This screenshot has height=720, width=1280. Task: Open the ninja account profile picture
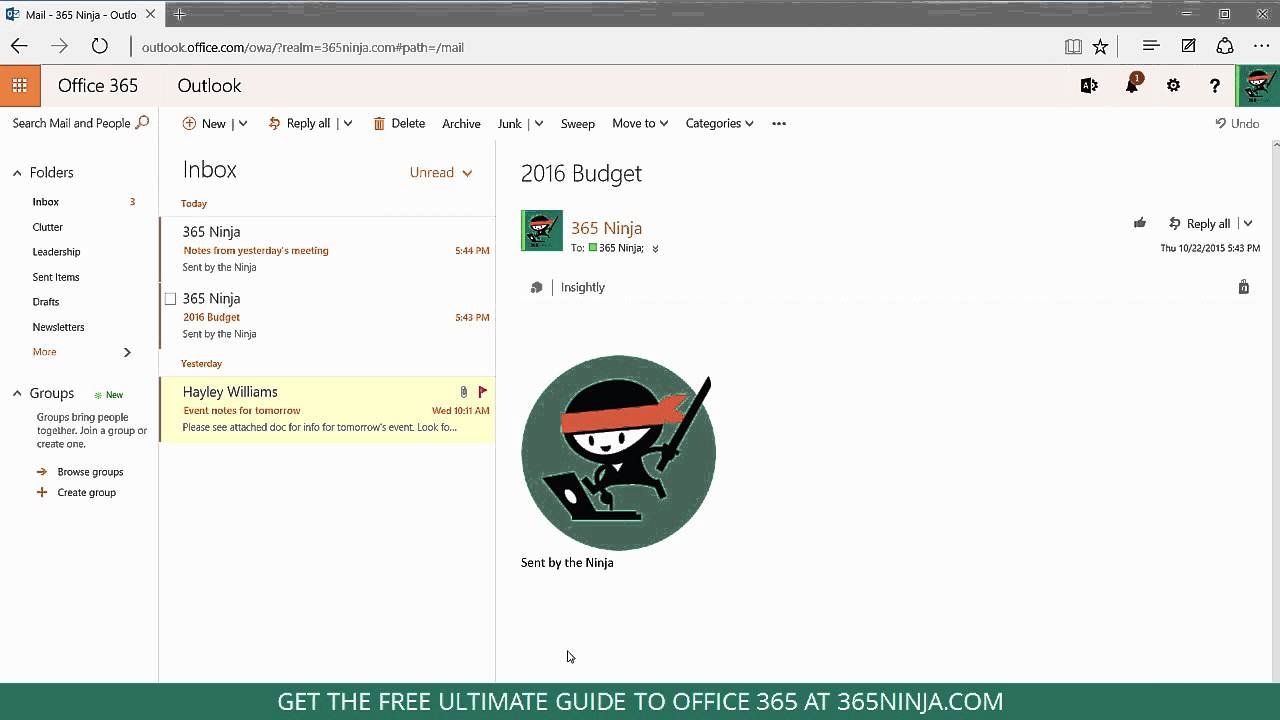1258,86
